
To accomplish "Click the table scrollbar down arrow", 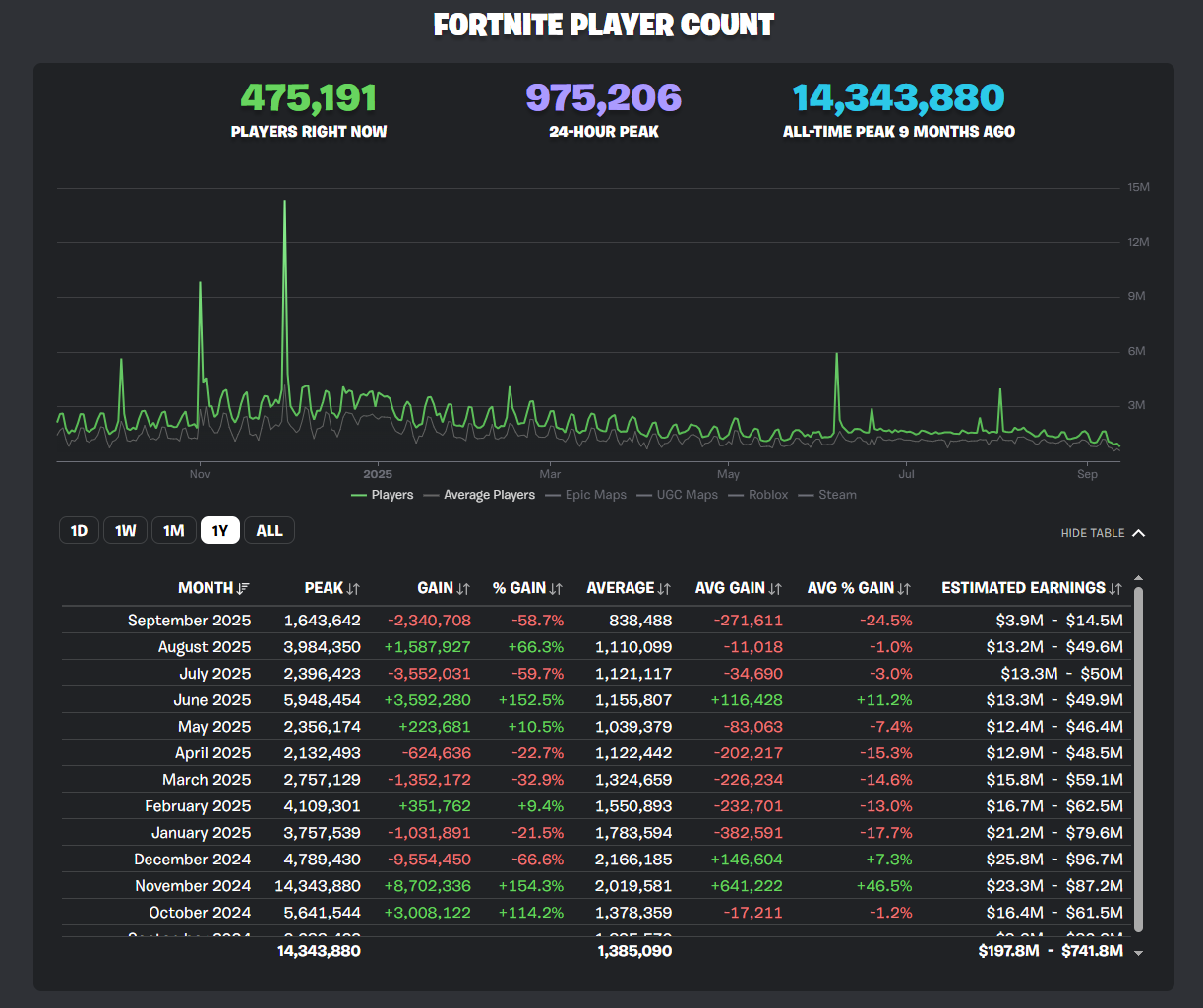I will 1139,953.
